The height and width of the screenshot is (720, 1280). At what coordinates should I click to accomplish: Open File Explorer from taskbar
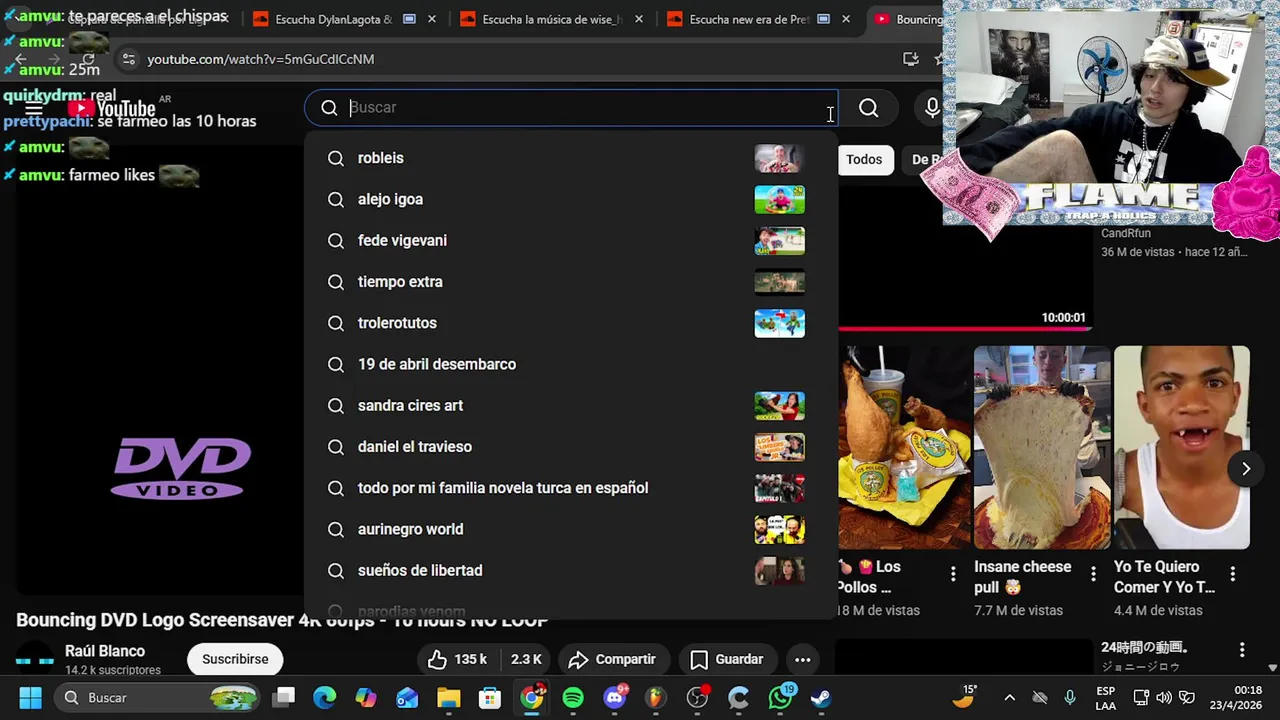coord(448,697)
